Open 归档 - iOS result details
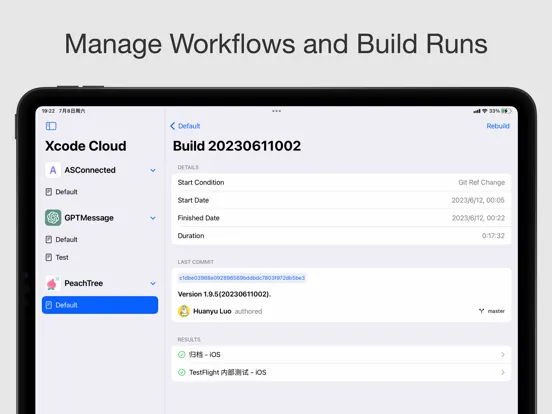This screenshot has height=414, width=552. (x=341, y=355)
